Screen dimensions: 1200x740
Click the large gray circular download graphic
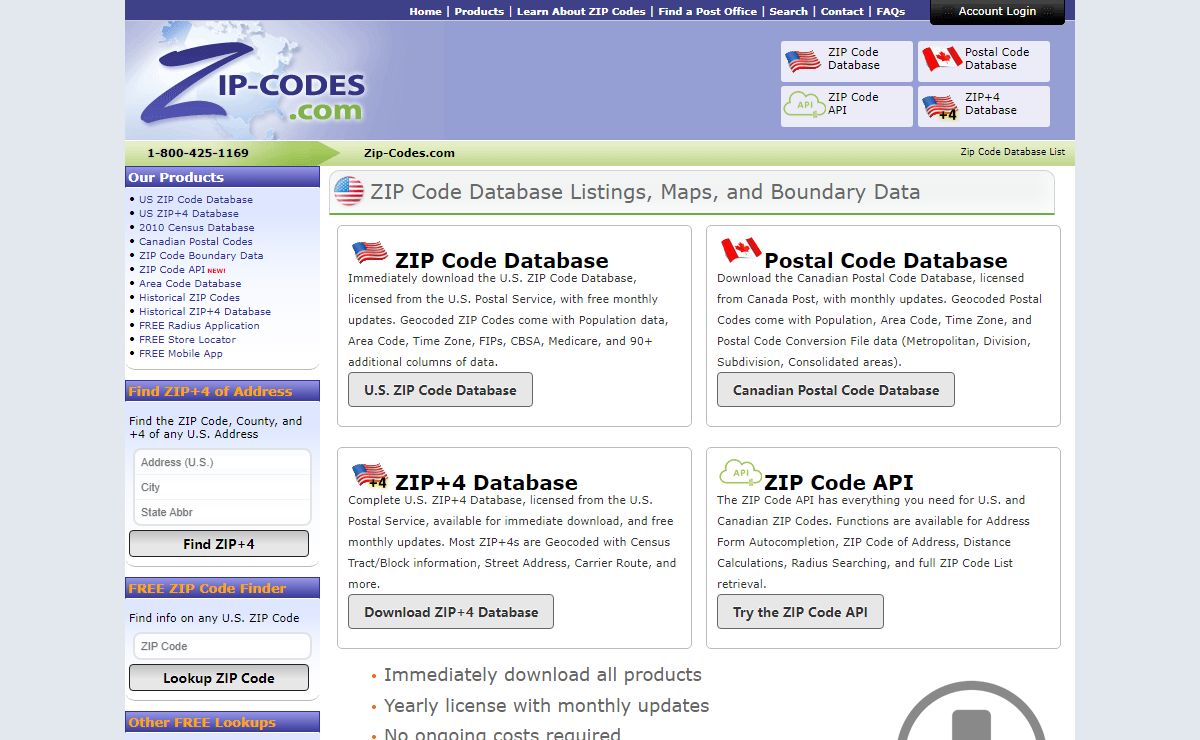971,711
